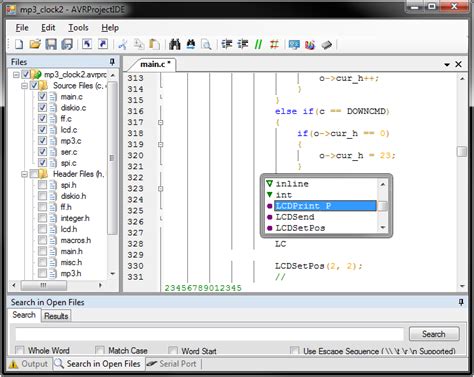This screenshot has height=377, width=474.
Task: Uncheck the ser.c checkbox
Action: (x=42, y=152)
